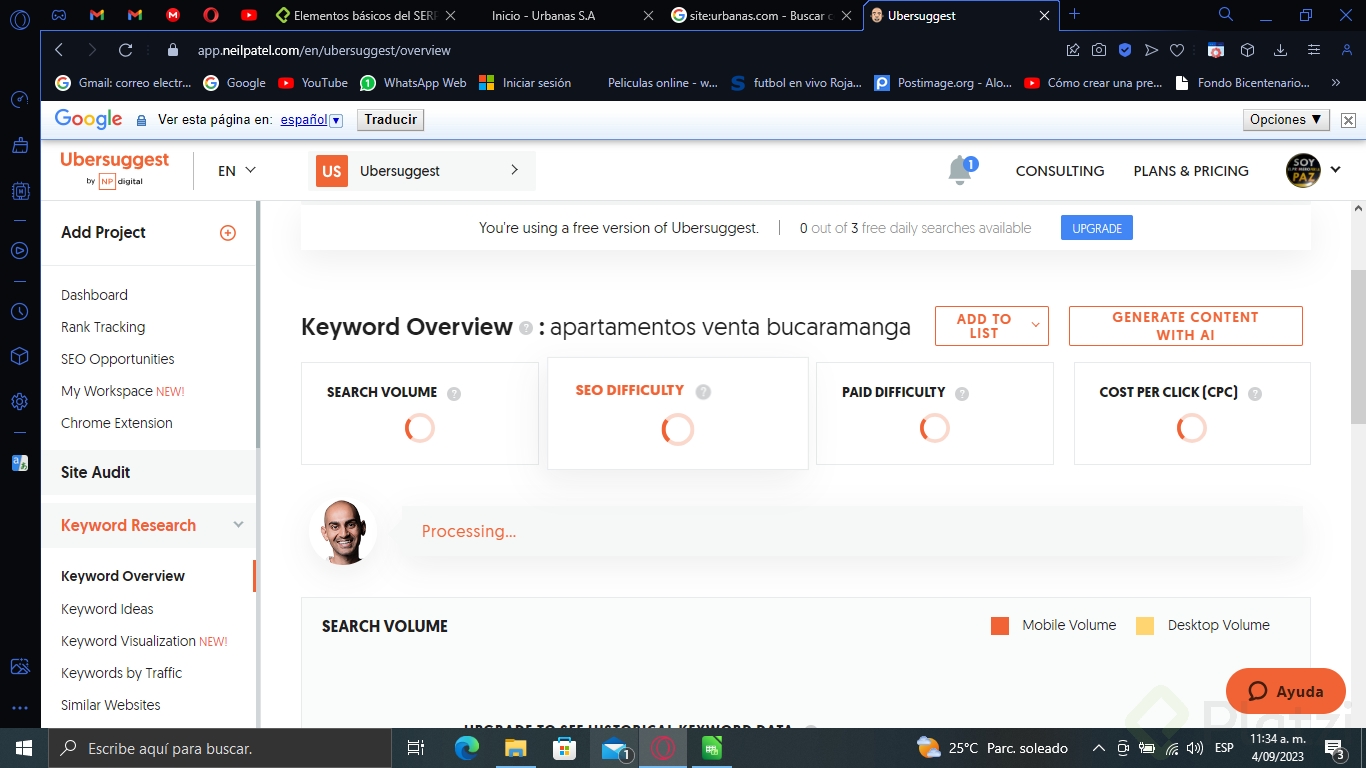Open File Explorer from the taskbar
This screenshot has height=768, width=1366.
(x=515, y=748)
